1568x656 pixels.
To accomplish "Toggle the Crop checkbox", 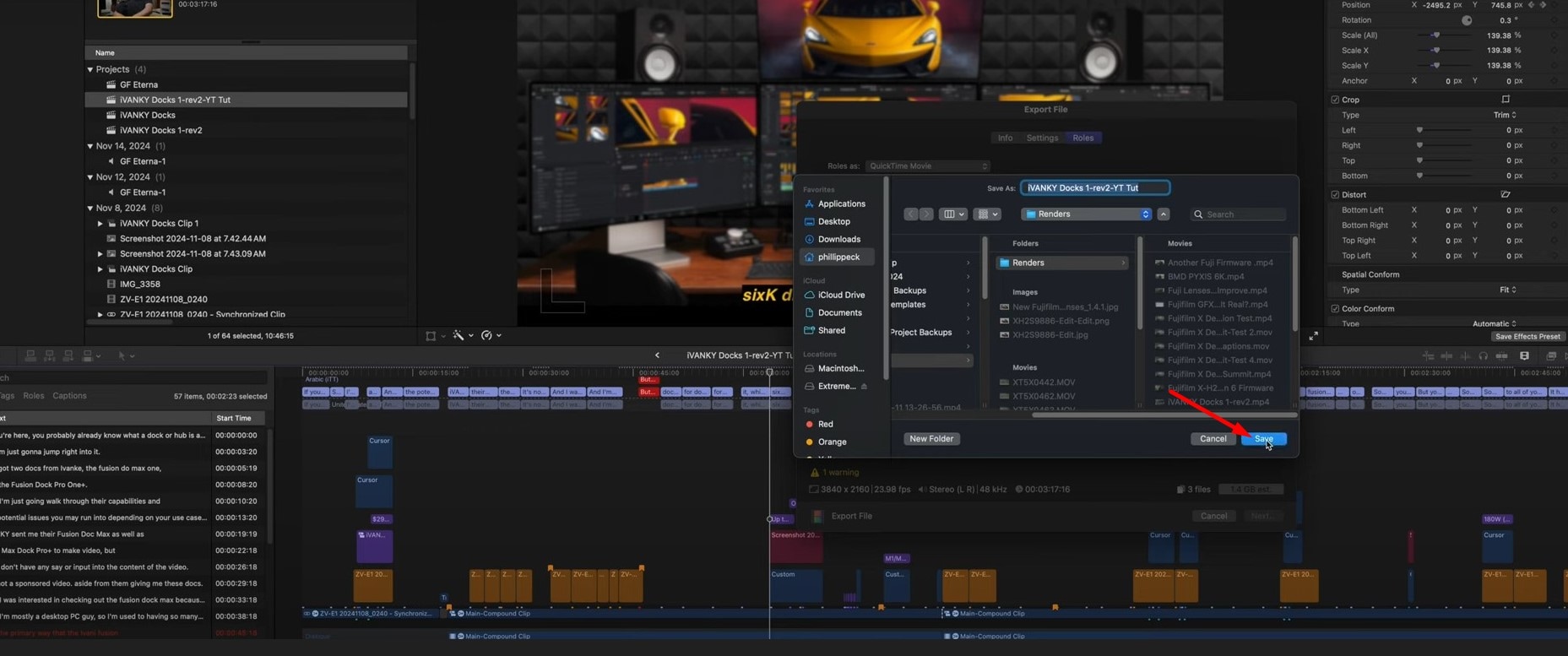I will 1335,100.
